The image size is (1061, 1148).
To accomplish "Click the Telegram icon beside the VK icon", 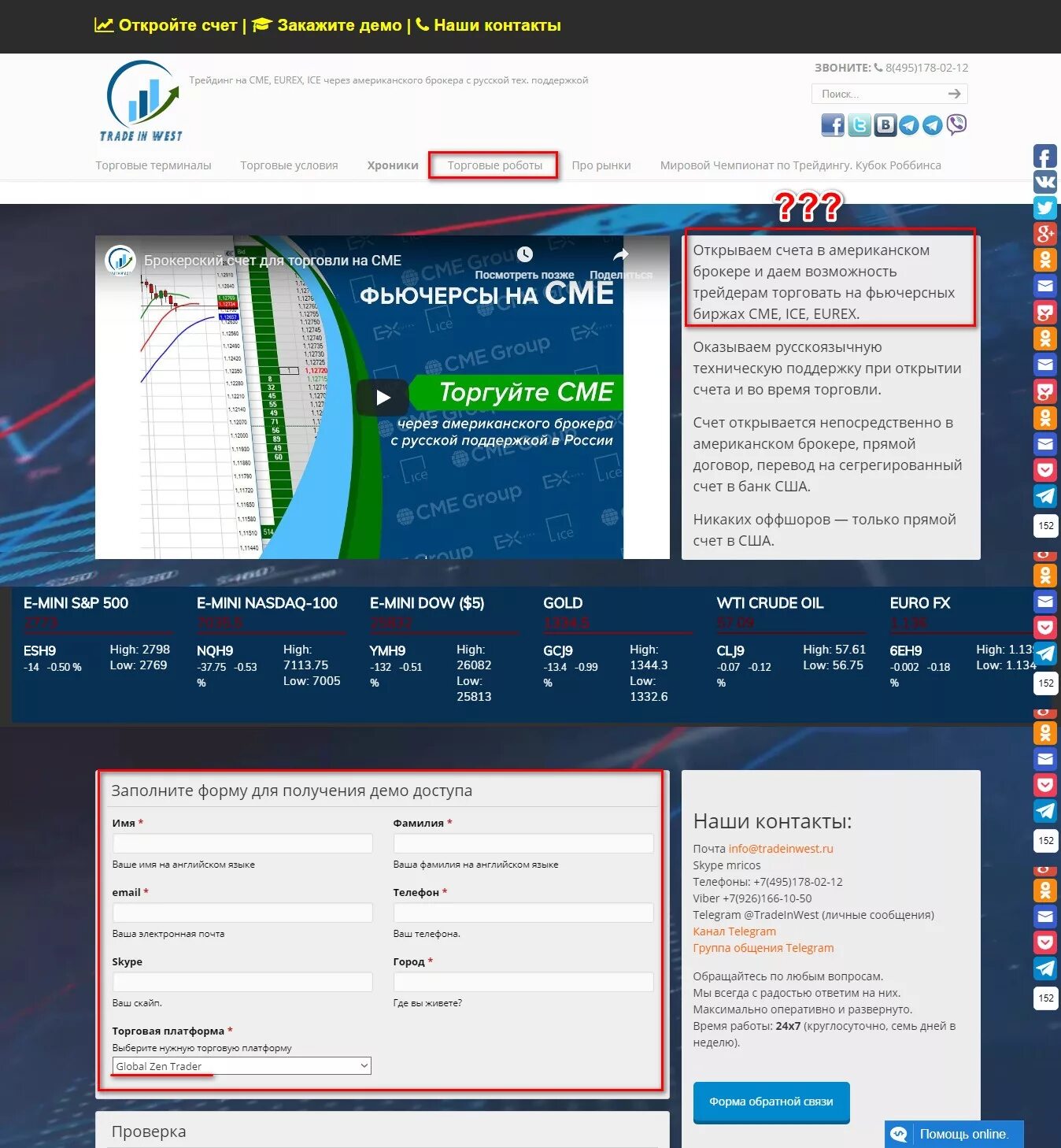I will click(909, 125).
